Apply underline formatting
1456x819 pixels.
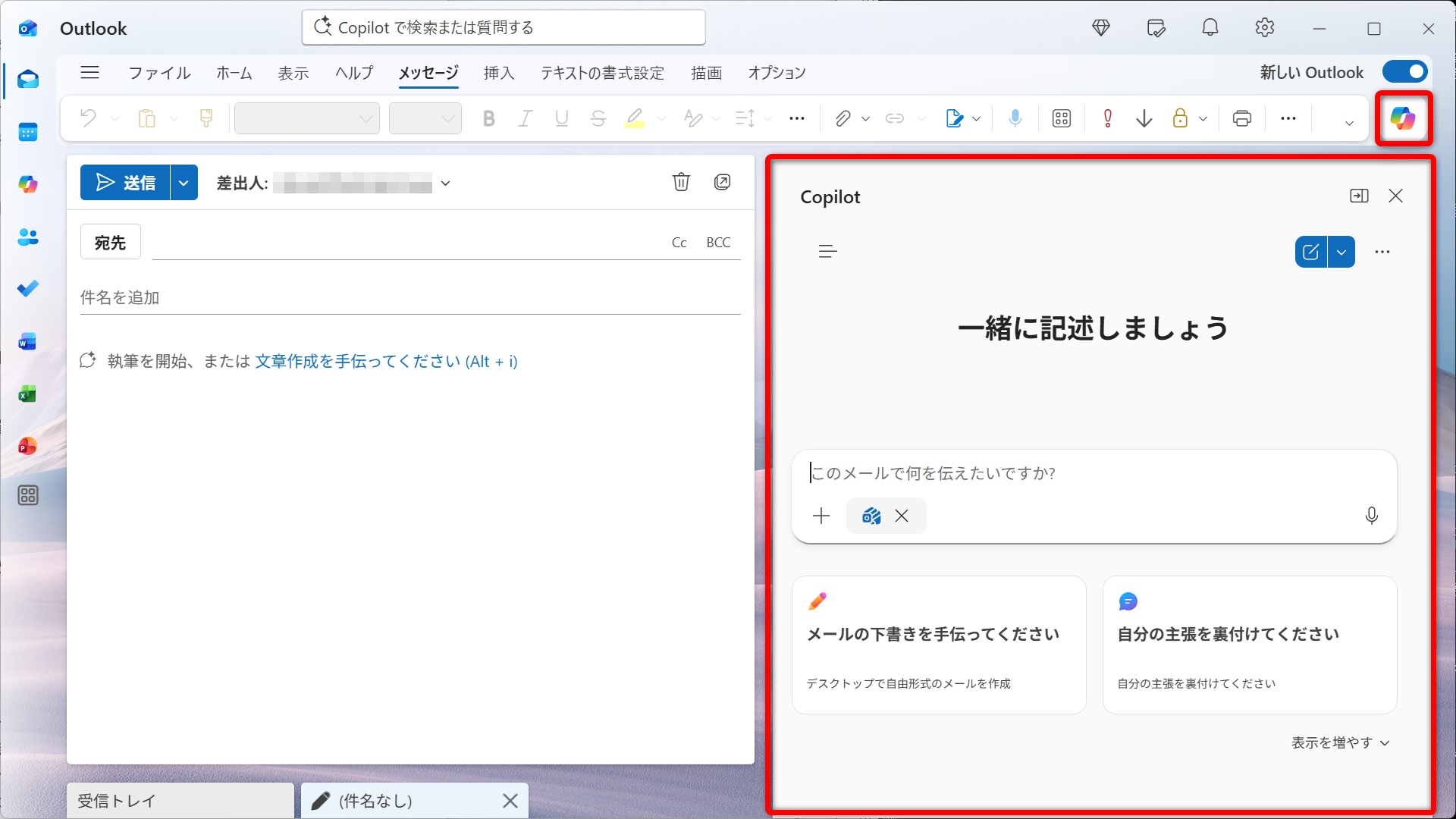[562, 118]
